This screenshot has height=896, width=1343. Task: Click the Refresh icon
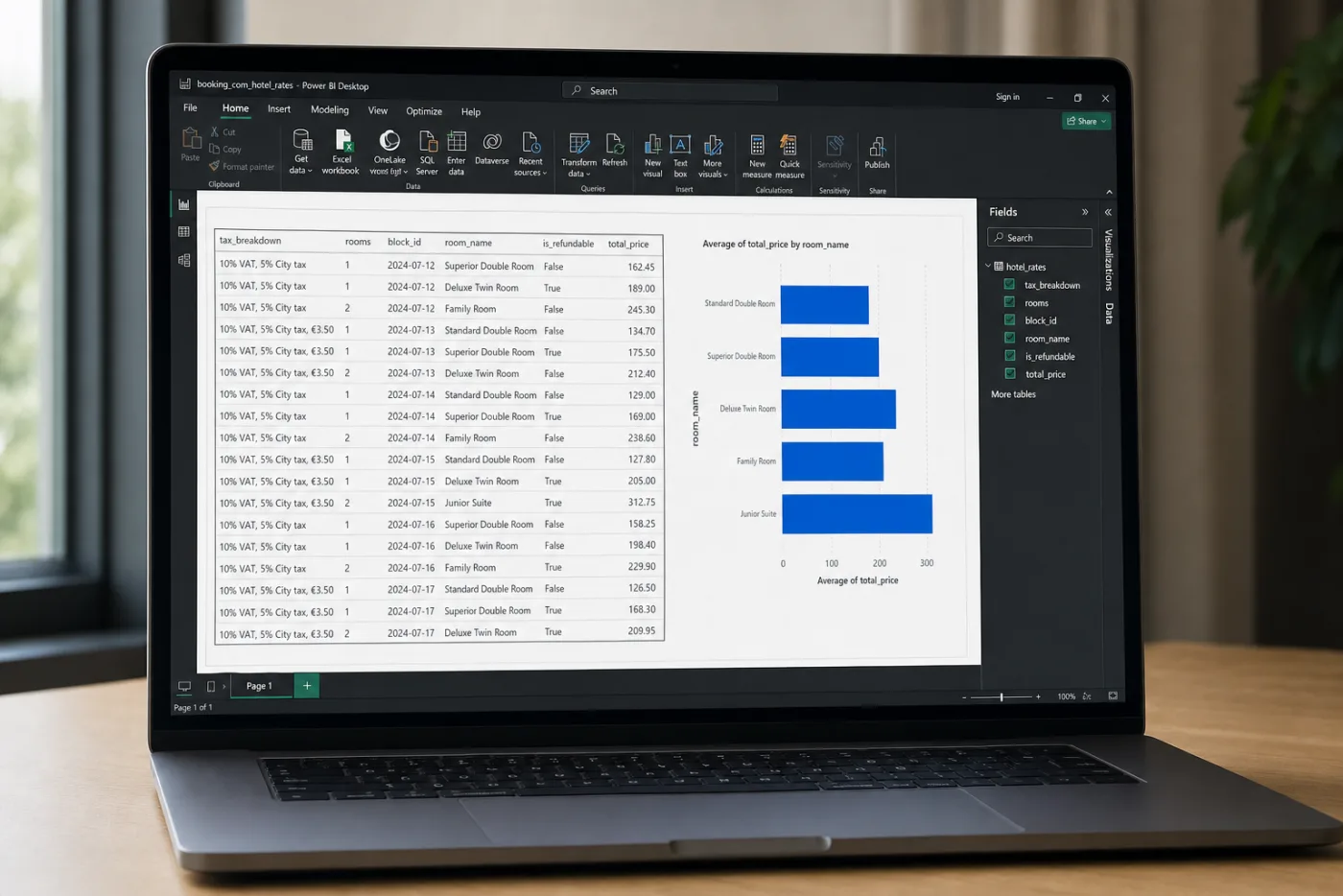pyautogui.click(x=615, y=144)
